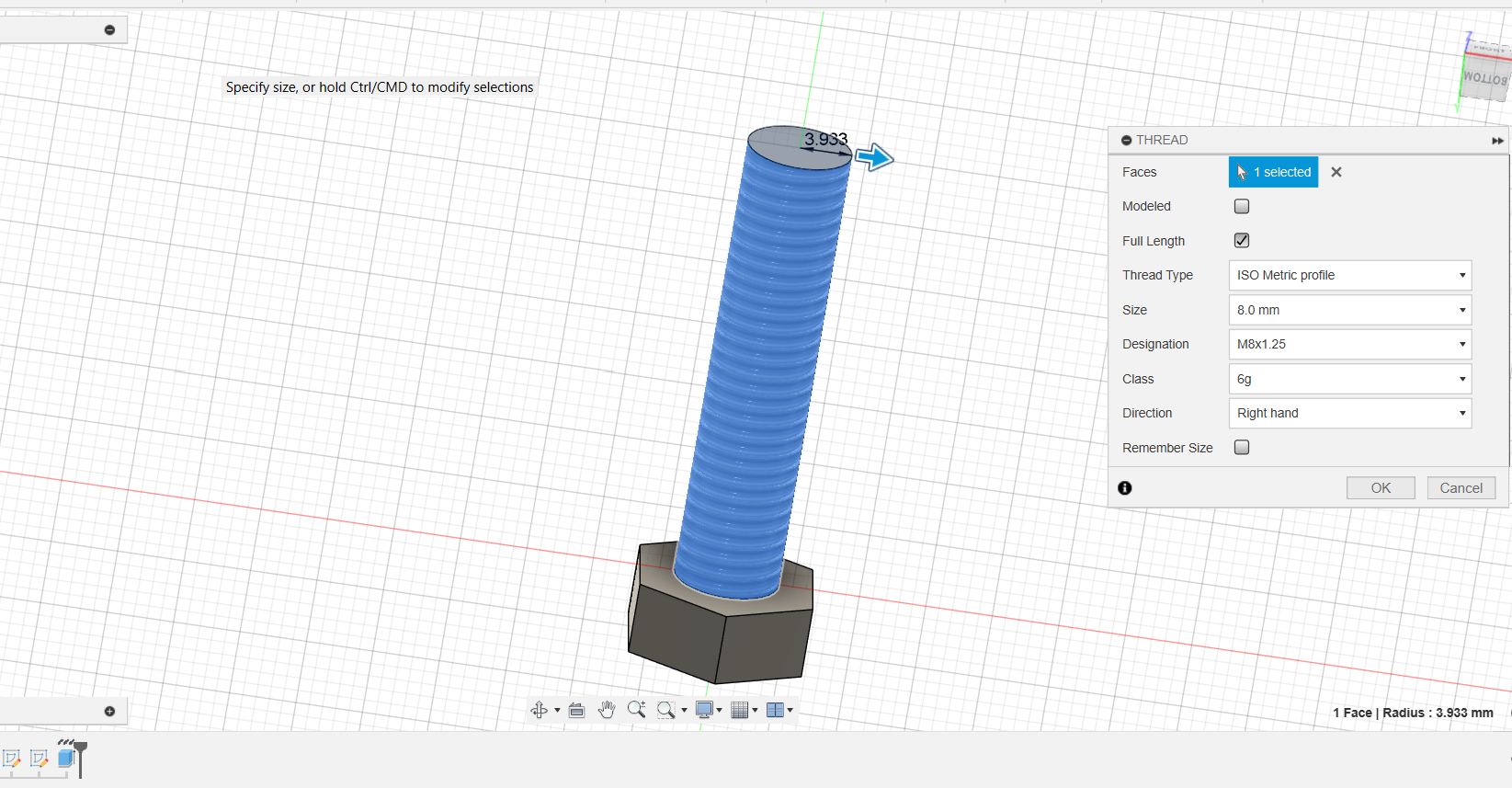The height and width of the screenshot is (788, 1512).
Task: Open the Grid and Snaps icon
Action: (x=740, y=710)
